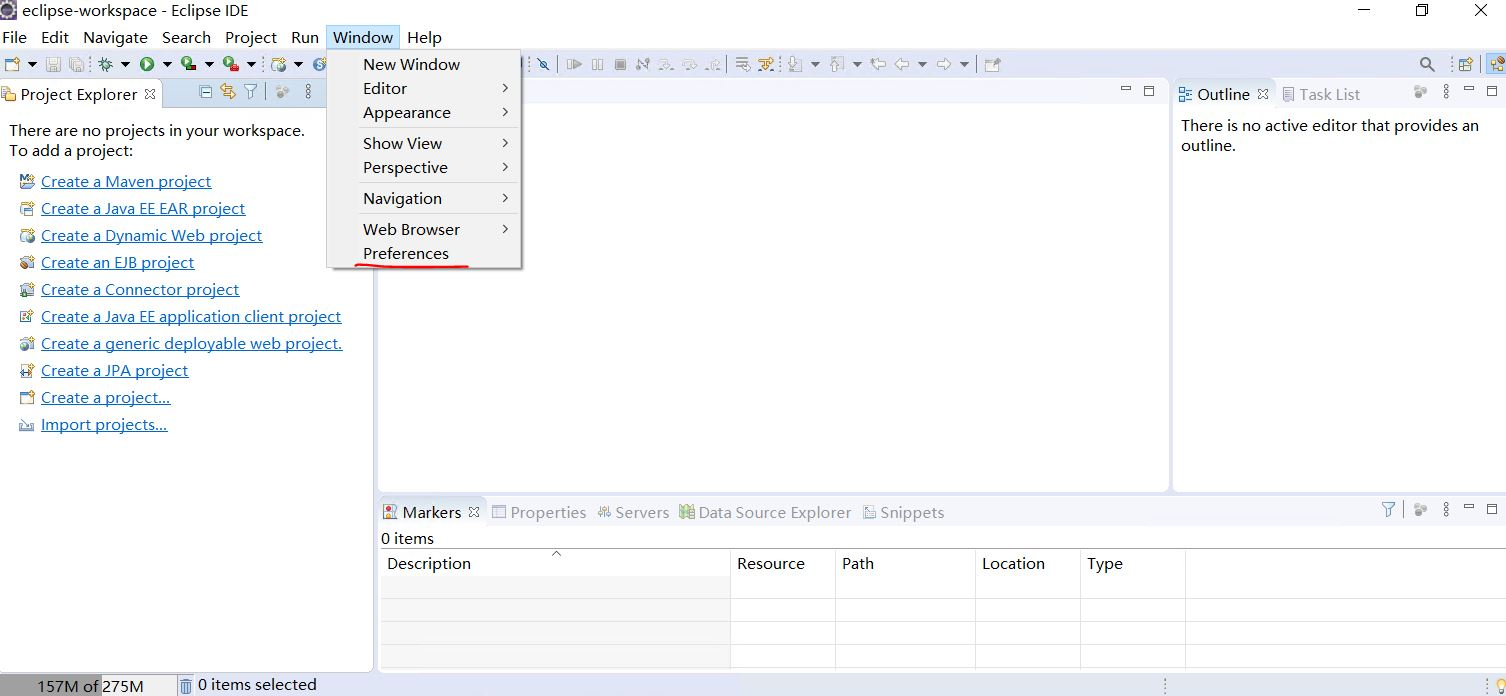This screenshot has width=1506, height=696.
Task: Click Create an EJB project link
Action: 118,262
